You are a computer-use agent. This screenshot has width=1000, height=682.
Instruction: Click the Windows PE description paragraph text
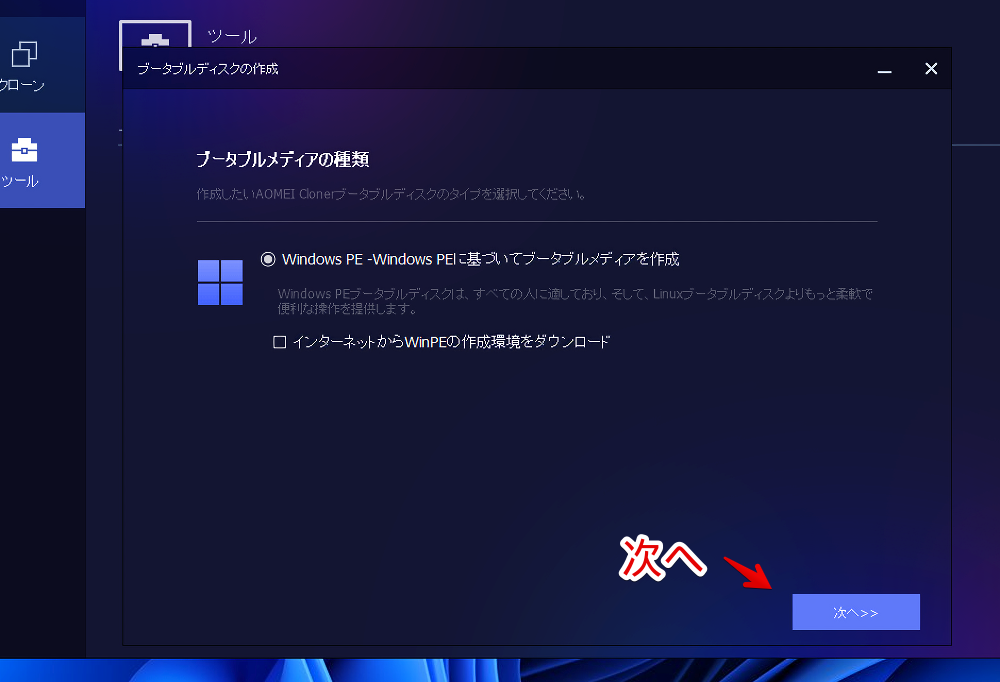pos(575,301)
